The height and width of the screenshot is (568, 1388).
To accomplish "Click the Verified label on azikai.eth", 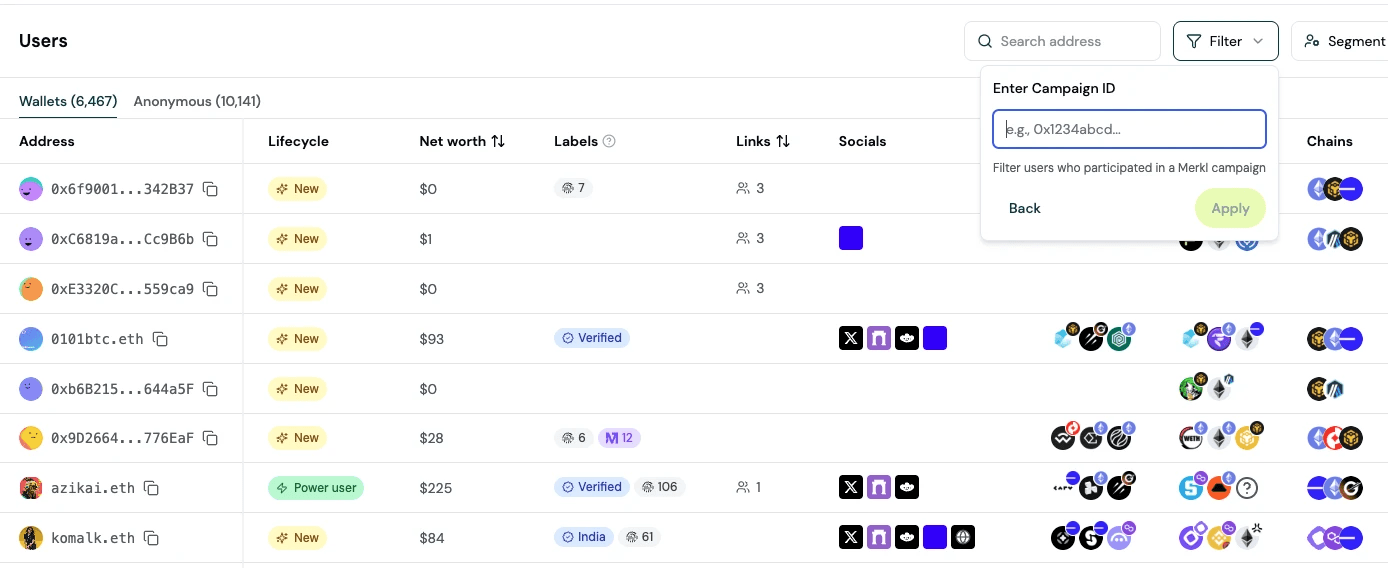I will click(x=592, y=487).
